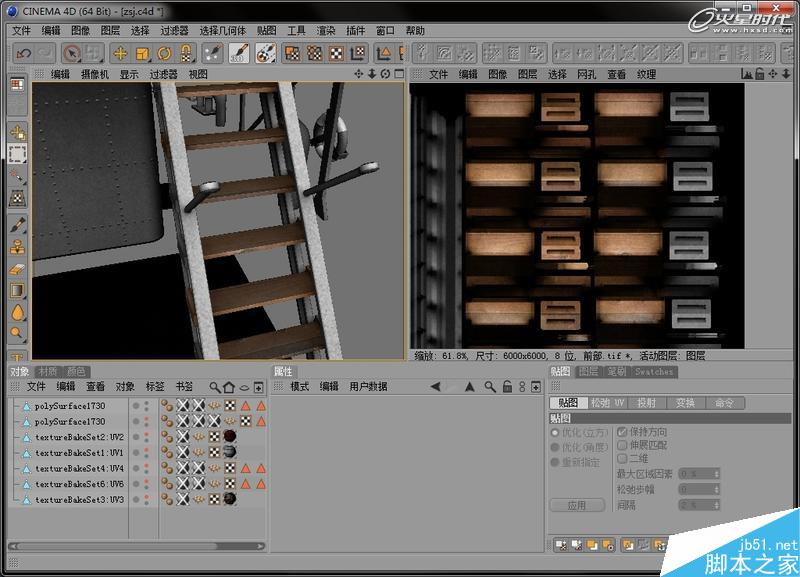Click the Undo icon on the top toolbar
Image resolution: width=800 pixels, height=577 pixels.
click(x=25, y=51)
